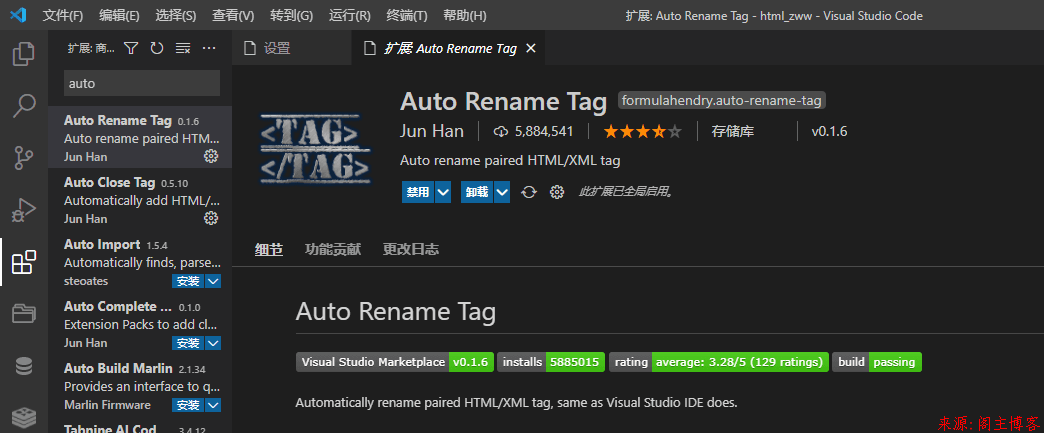The image size is (1044, 433).
Task: Select Auto Complete extension in list
Action: pos(140,323)
